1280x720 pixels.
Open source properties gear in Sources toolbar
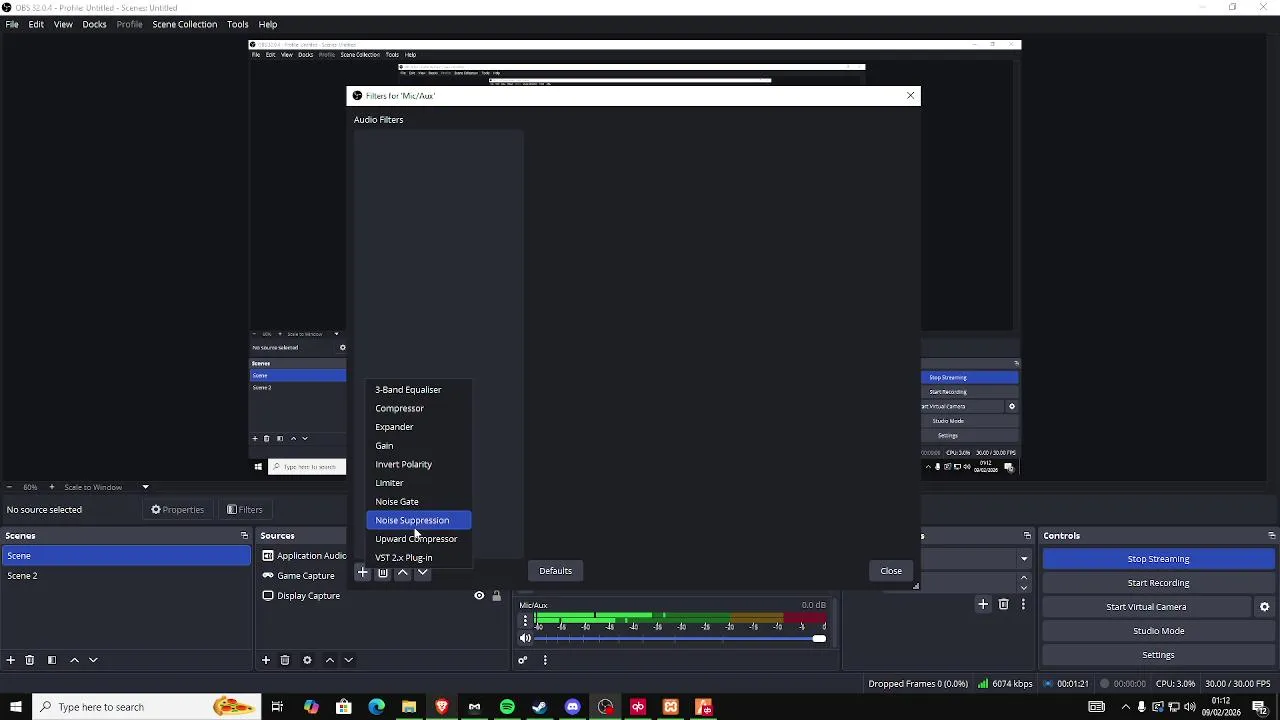[x=307, y=660]
